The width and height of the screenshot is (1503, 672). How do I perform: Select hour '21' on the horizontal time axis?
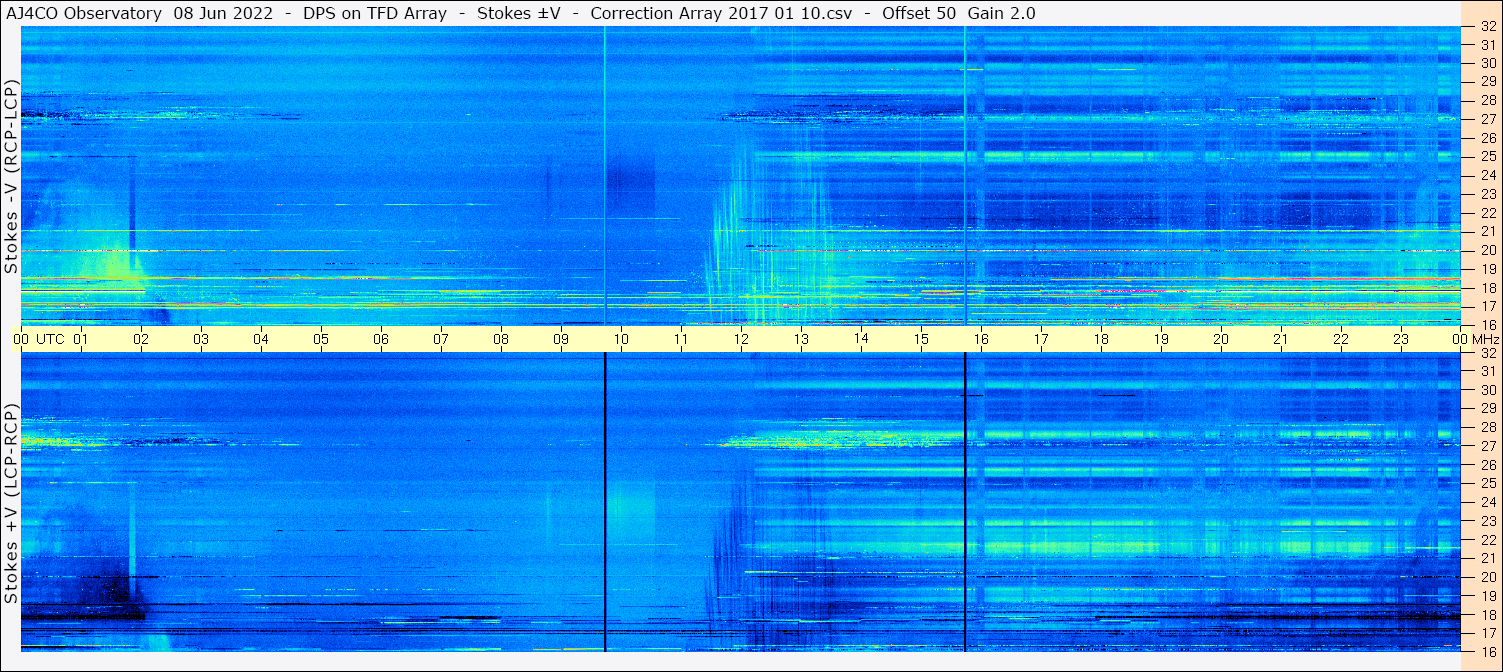(x=1281, y=339)
